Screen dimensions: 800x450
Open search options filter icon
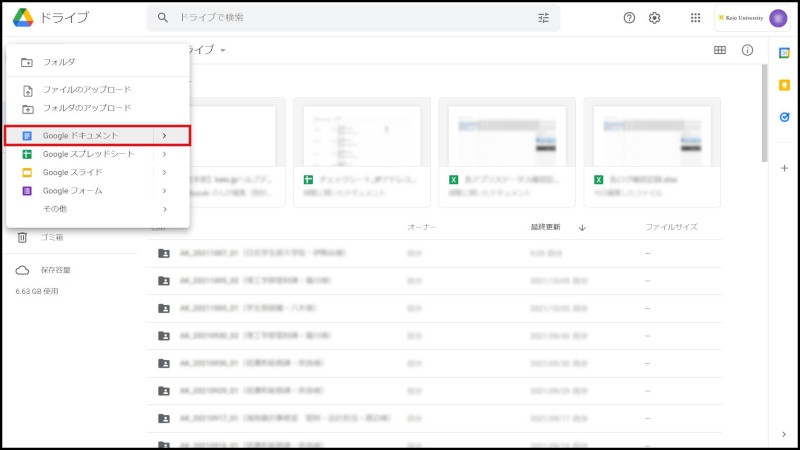click(544, 18)
